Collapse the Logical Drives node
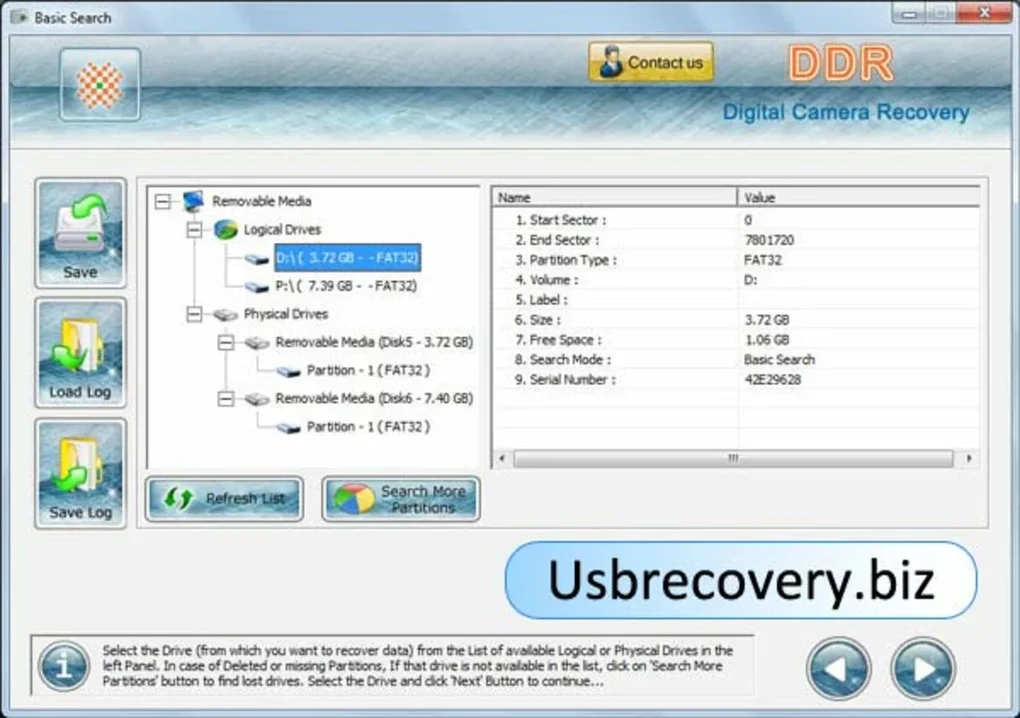Image resolution: width=1020 pixels, height=718 pixels. pos(194,230)
